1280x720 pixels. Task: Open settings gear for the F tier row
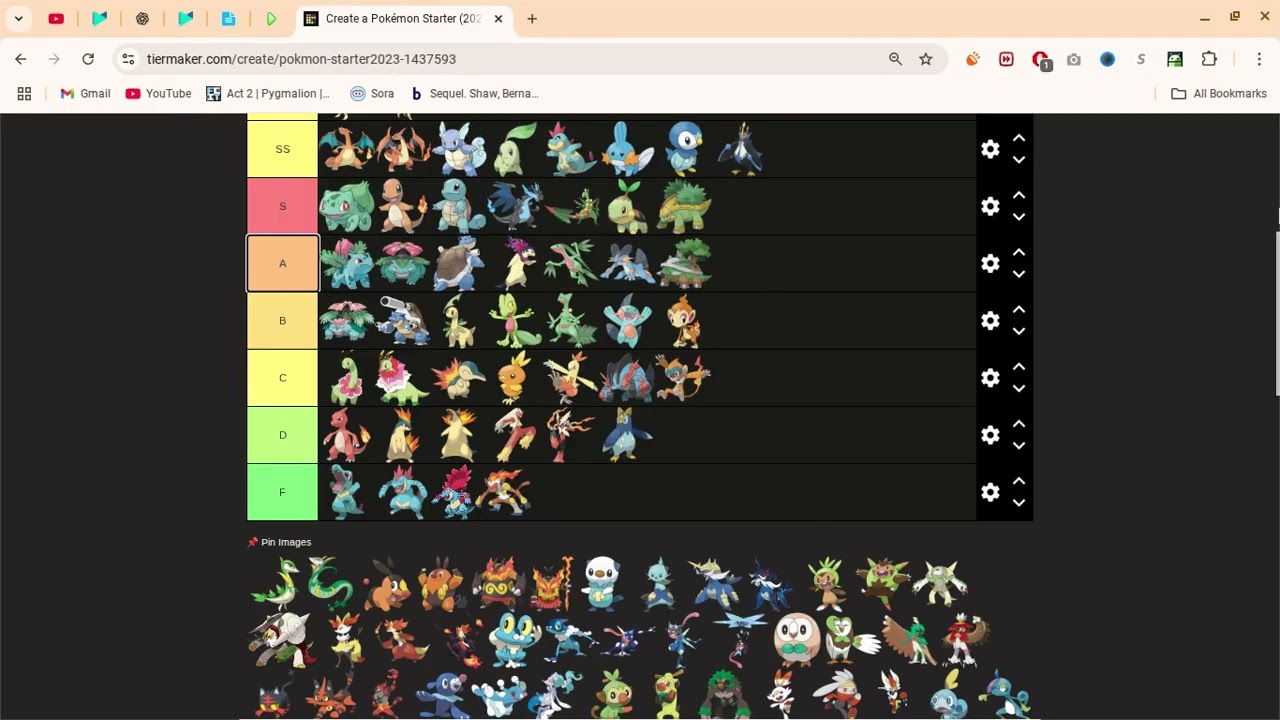[990, 492]
